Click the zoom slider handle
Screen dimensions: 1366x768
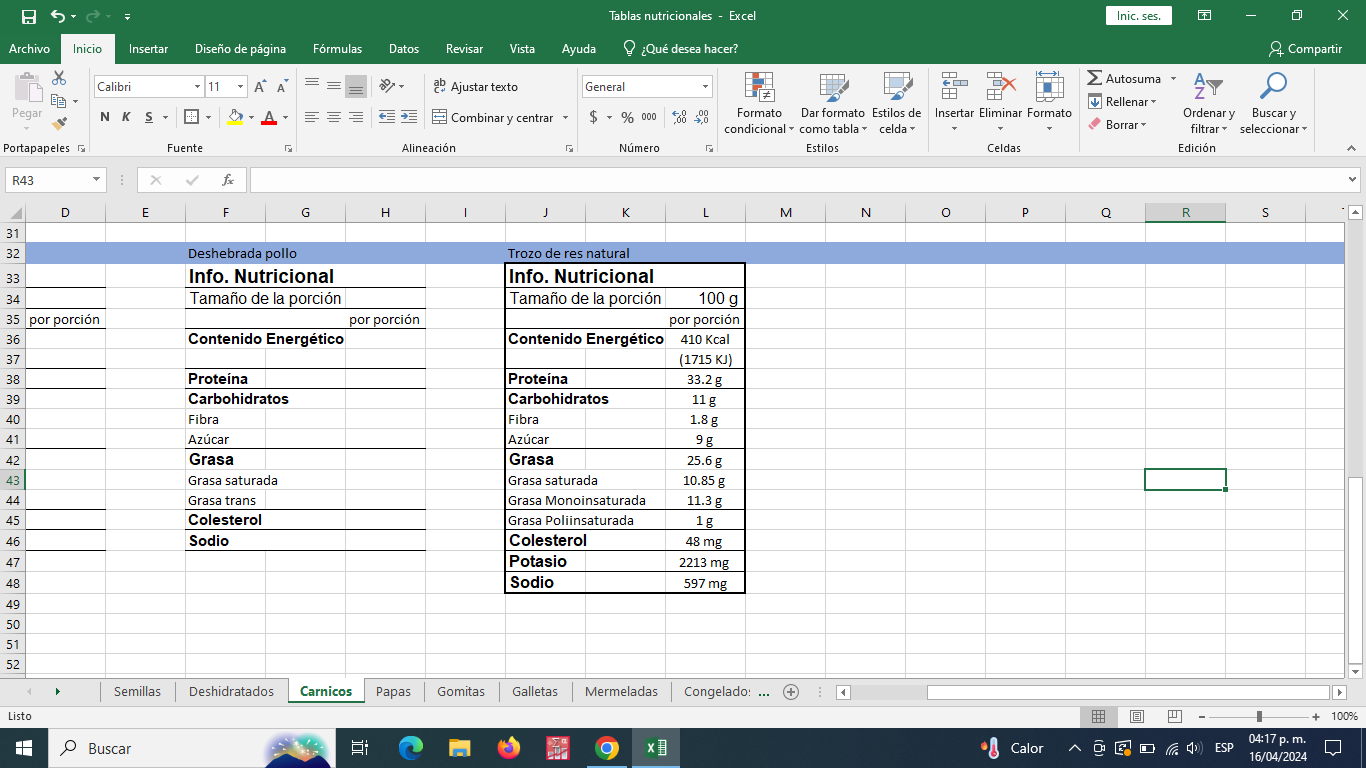pyautogui.click(x=1259, y=716)
